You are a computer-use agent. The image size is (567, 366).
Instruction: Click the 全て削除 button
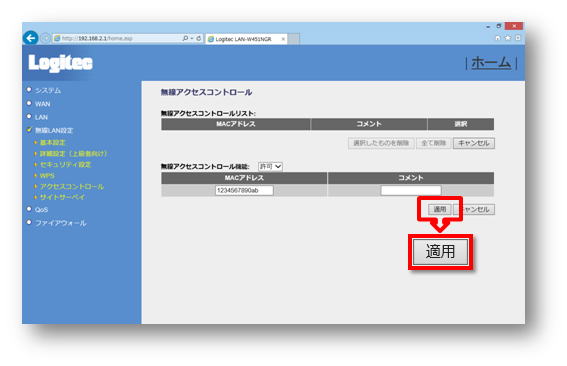point(433,143)
